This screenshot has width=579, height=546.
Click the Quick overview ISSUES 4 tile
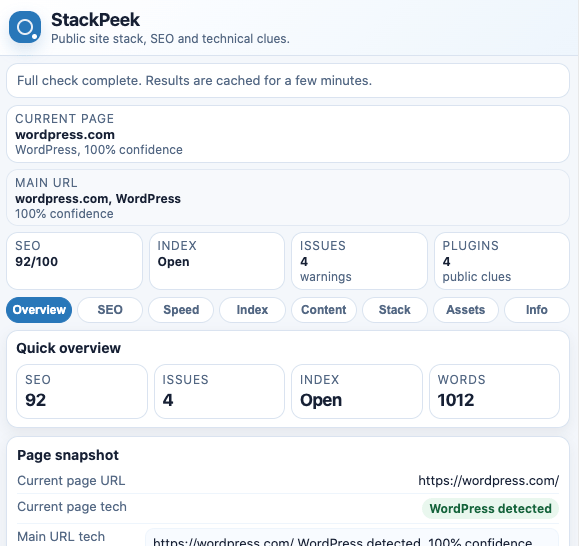pyautogui.click(x=219, y=392)
